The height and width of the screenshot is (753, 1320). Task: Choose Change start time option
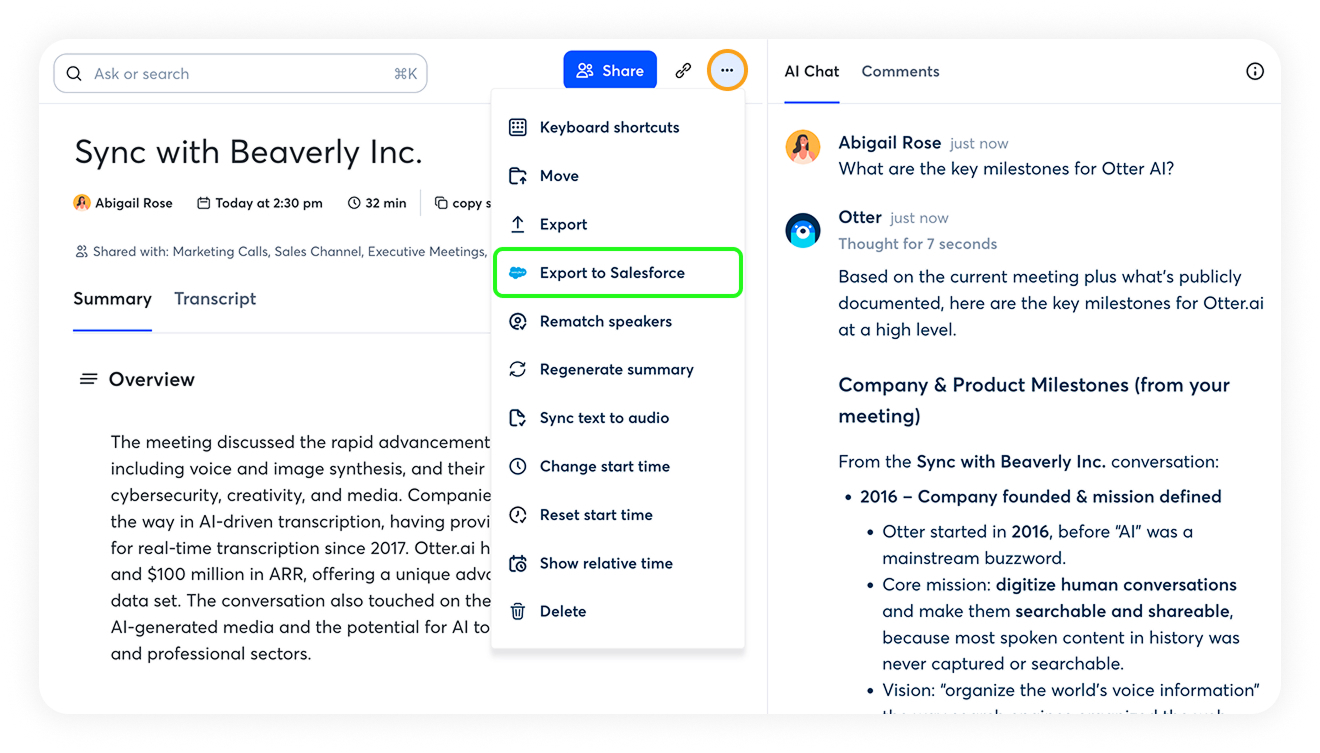click(604, 467)
